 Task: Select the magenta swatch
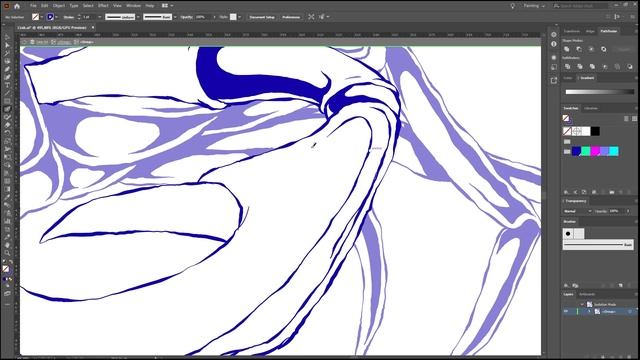[595, 151]
